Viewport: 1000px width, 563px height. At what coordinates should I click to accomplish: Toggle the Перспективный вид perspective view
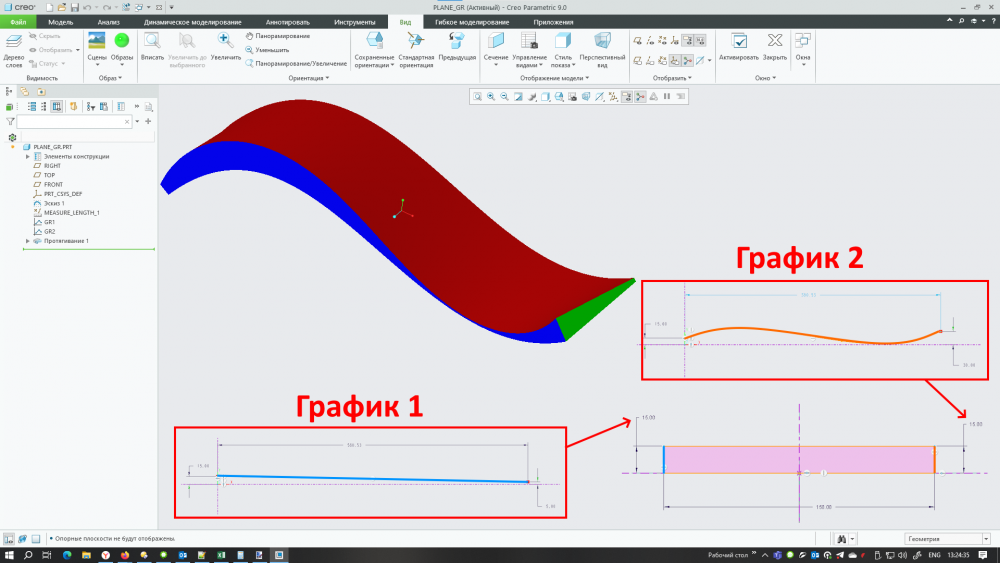602,50
